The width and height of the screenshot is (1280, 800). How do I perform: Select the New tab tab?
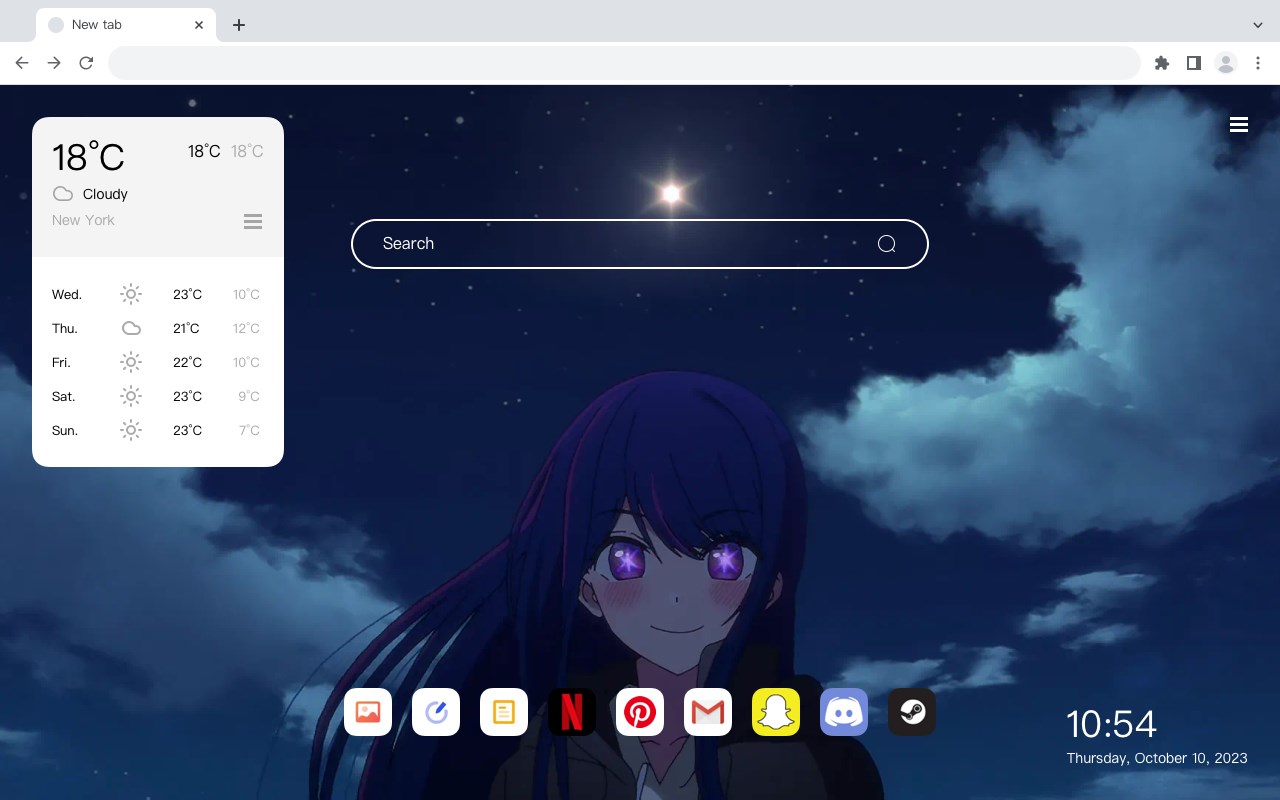point(125,25)
